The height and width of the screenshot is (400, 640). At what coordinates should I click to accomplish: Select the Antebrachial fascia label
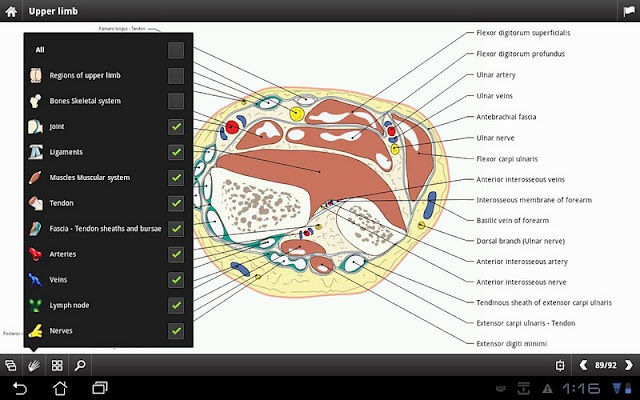tap(506, 117)
